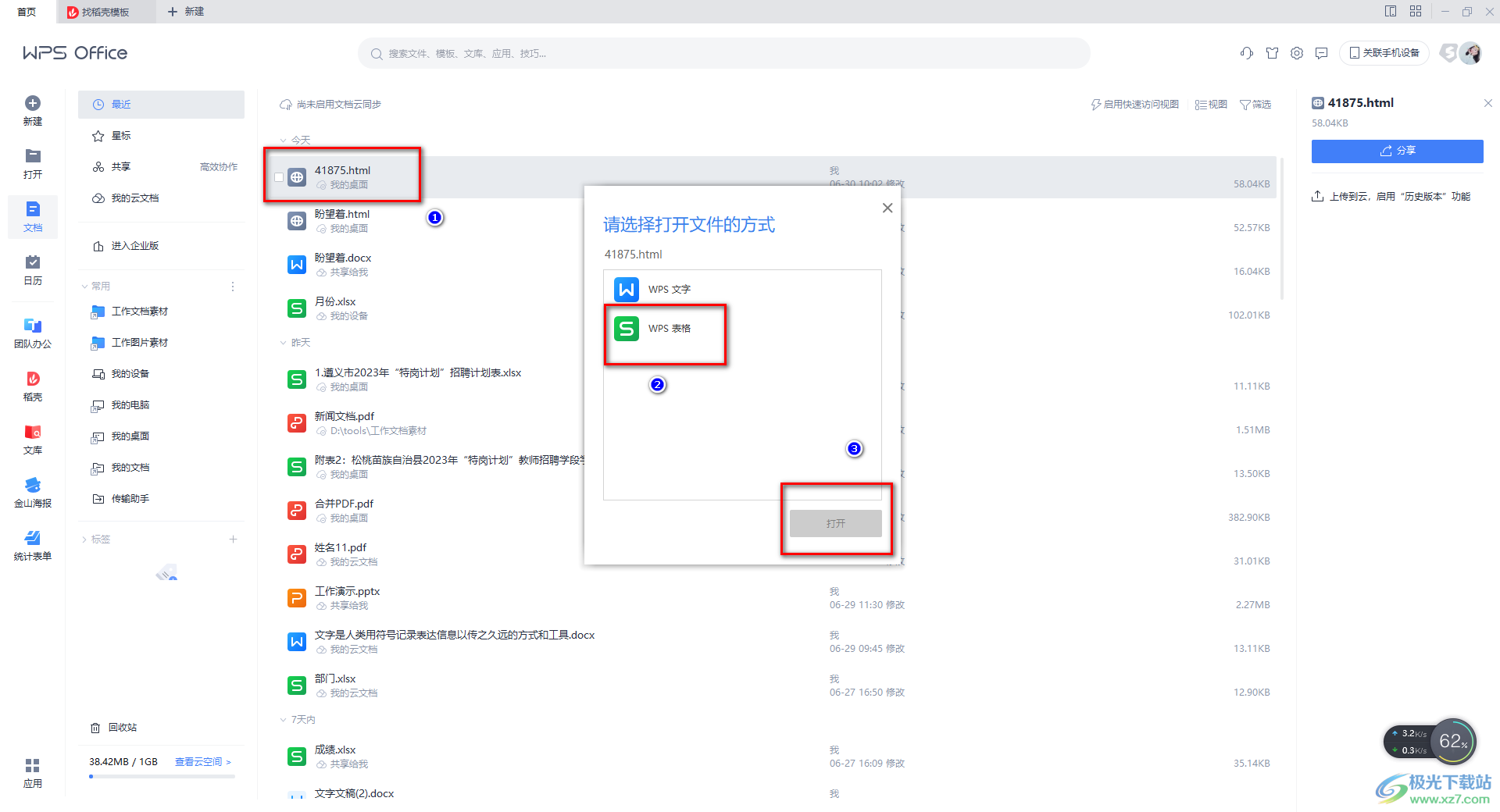Click the 打开 button in dialog

836,524
